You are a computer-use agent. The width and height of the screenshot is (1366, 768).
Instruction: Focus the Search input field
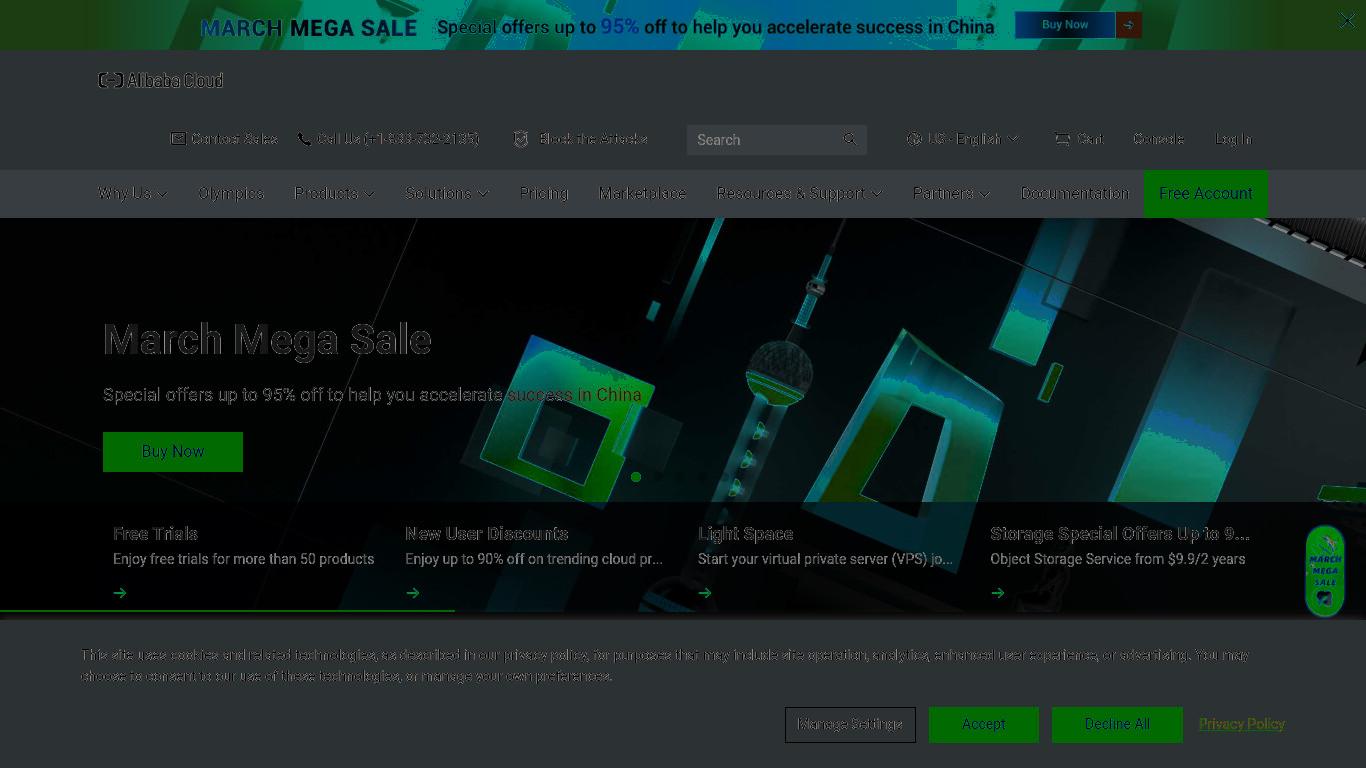765,140
